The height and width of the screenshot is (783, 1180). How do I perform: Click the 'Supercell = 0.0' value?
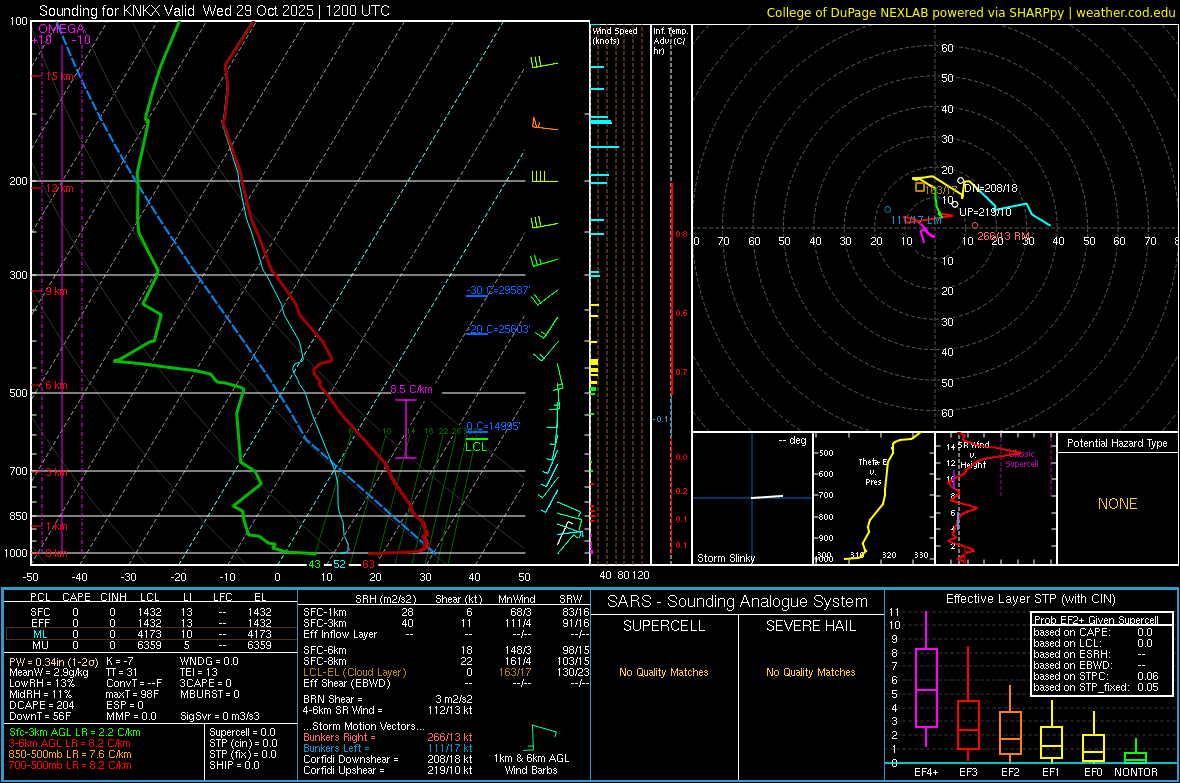tap(242, 732)
